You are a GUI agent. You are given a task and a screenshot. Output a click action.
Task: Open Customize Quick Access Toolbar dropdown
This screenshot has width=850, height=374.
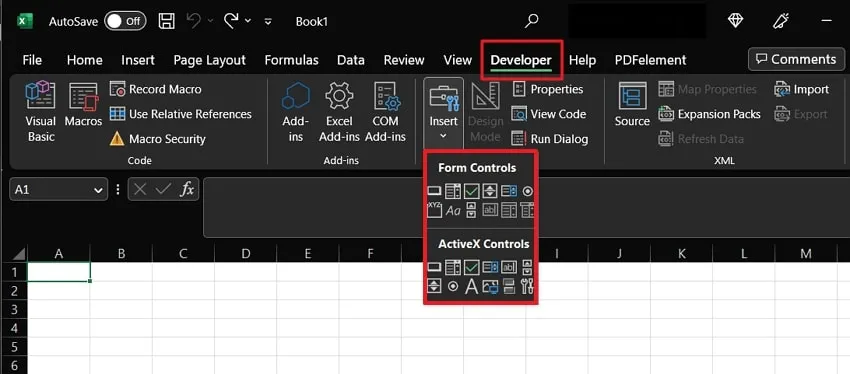point(268,22)
